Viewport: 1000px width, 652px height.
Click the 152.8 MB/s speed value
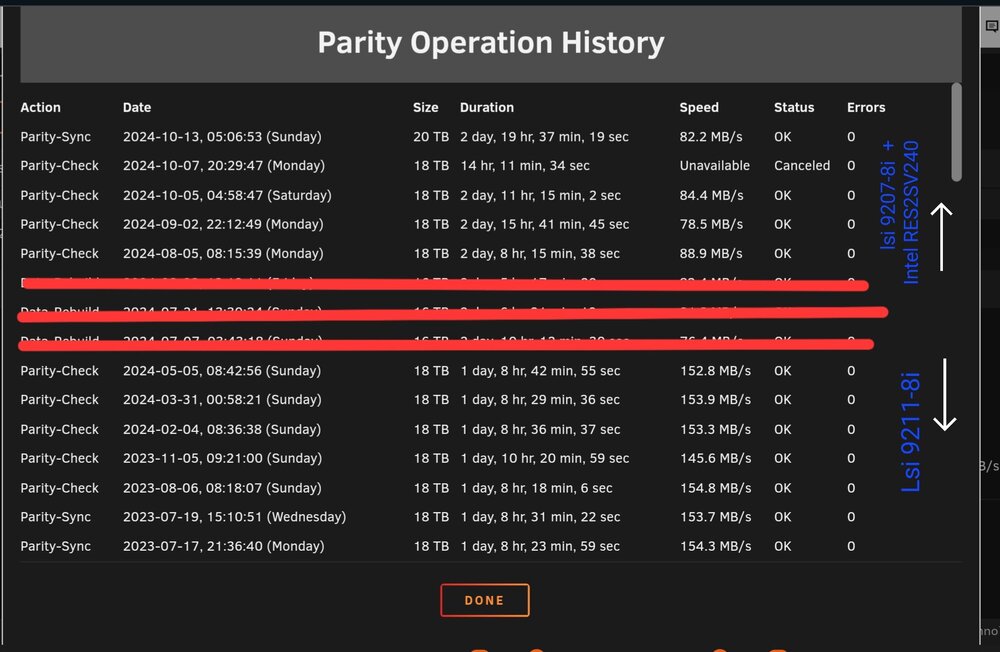click(x=716, y=371)
